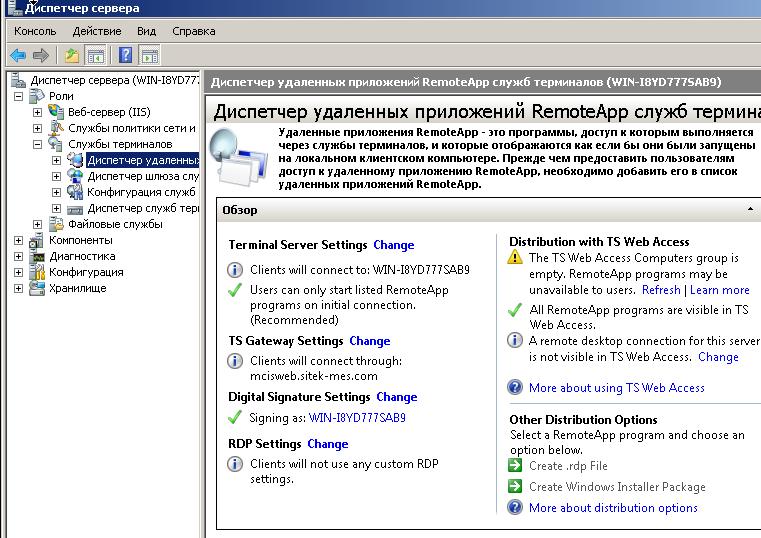Click the Веб-сервер (IIS) role icon
Image resolution: width=761 pixels, height=538 pixels.
[56, 112]
